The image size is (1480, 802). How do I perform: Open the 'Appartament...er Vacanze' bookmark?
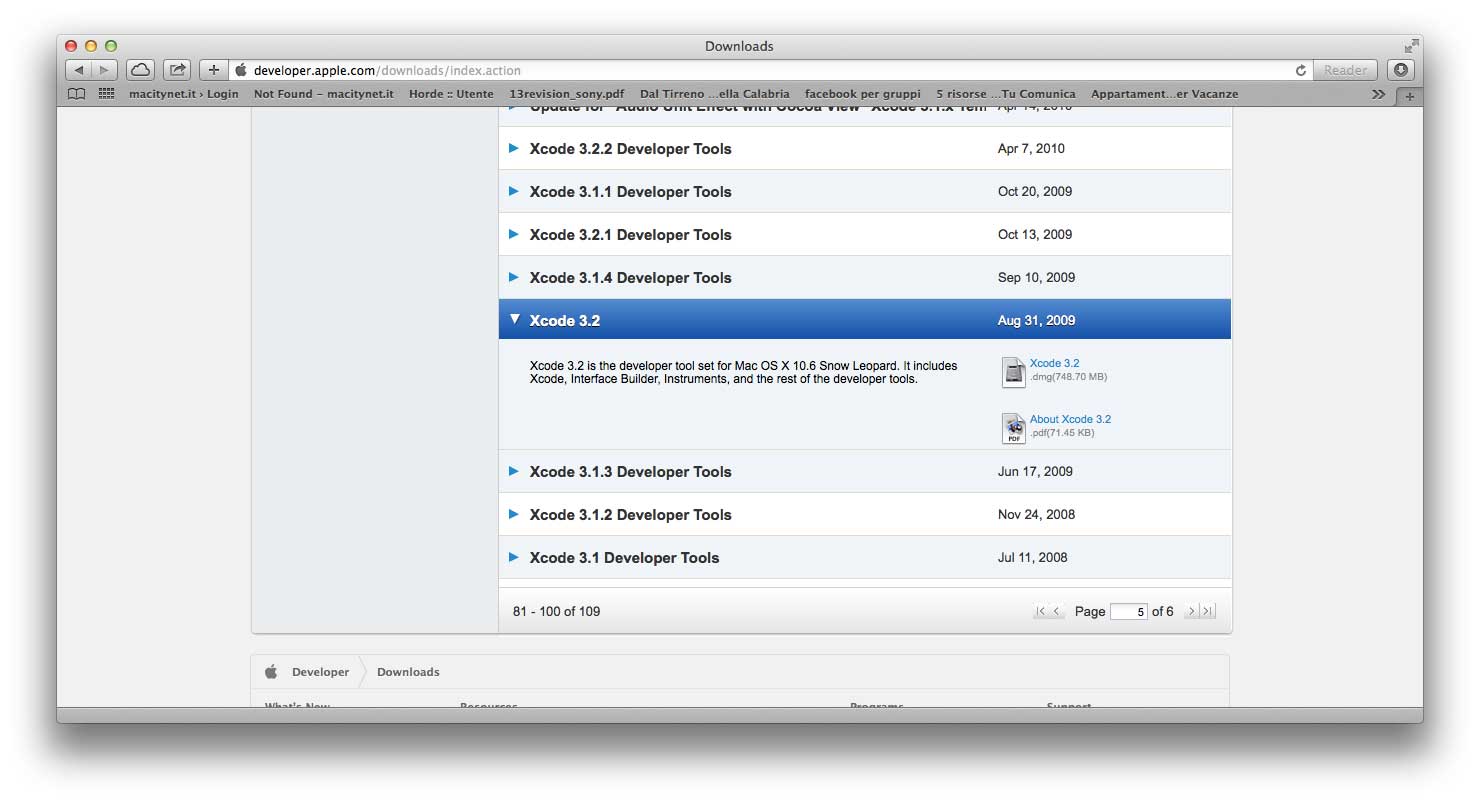1165,94
